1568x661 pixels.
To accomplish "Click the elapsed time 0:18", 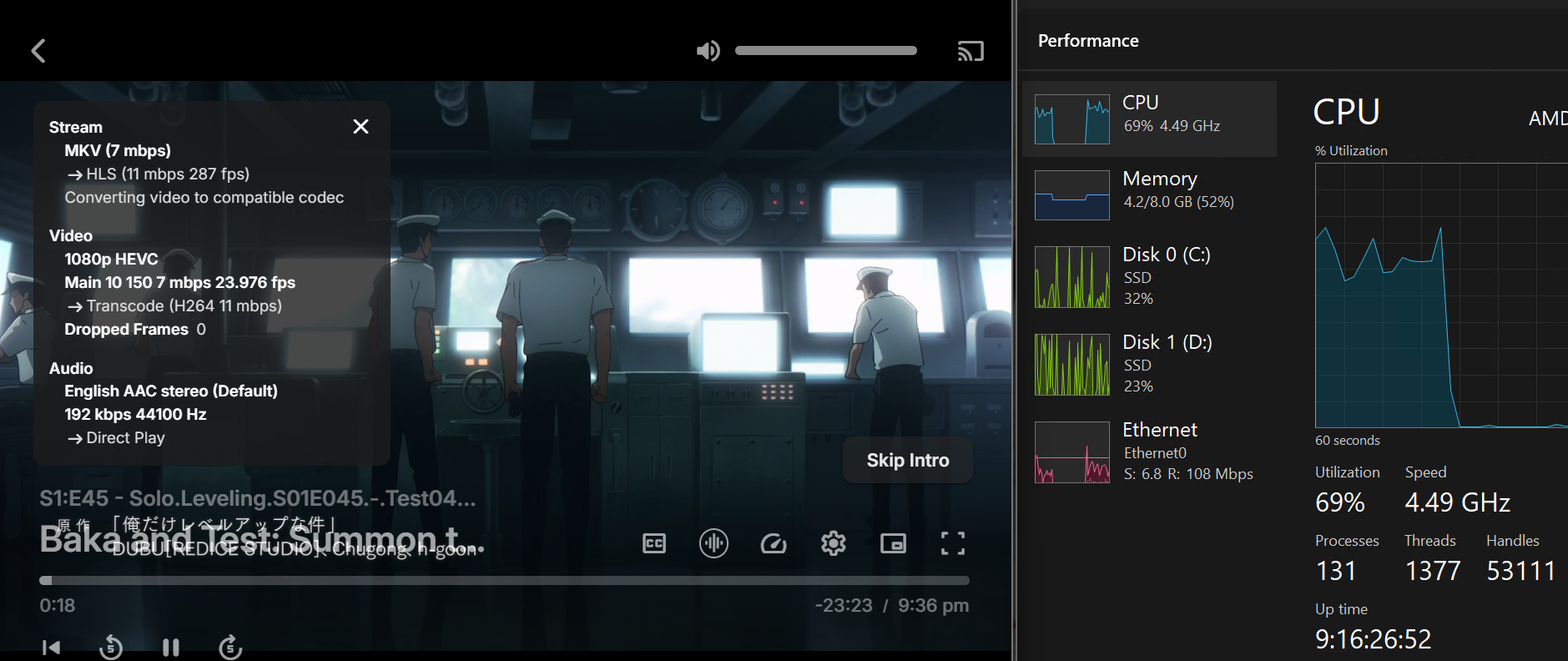I will tap(58, 605).
